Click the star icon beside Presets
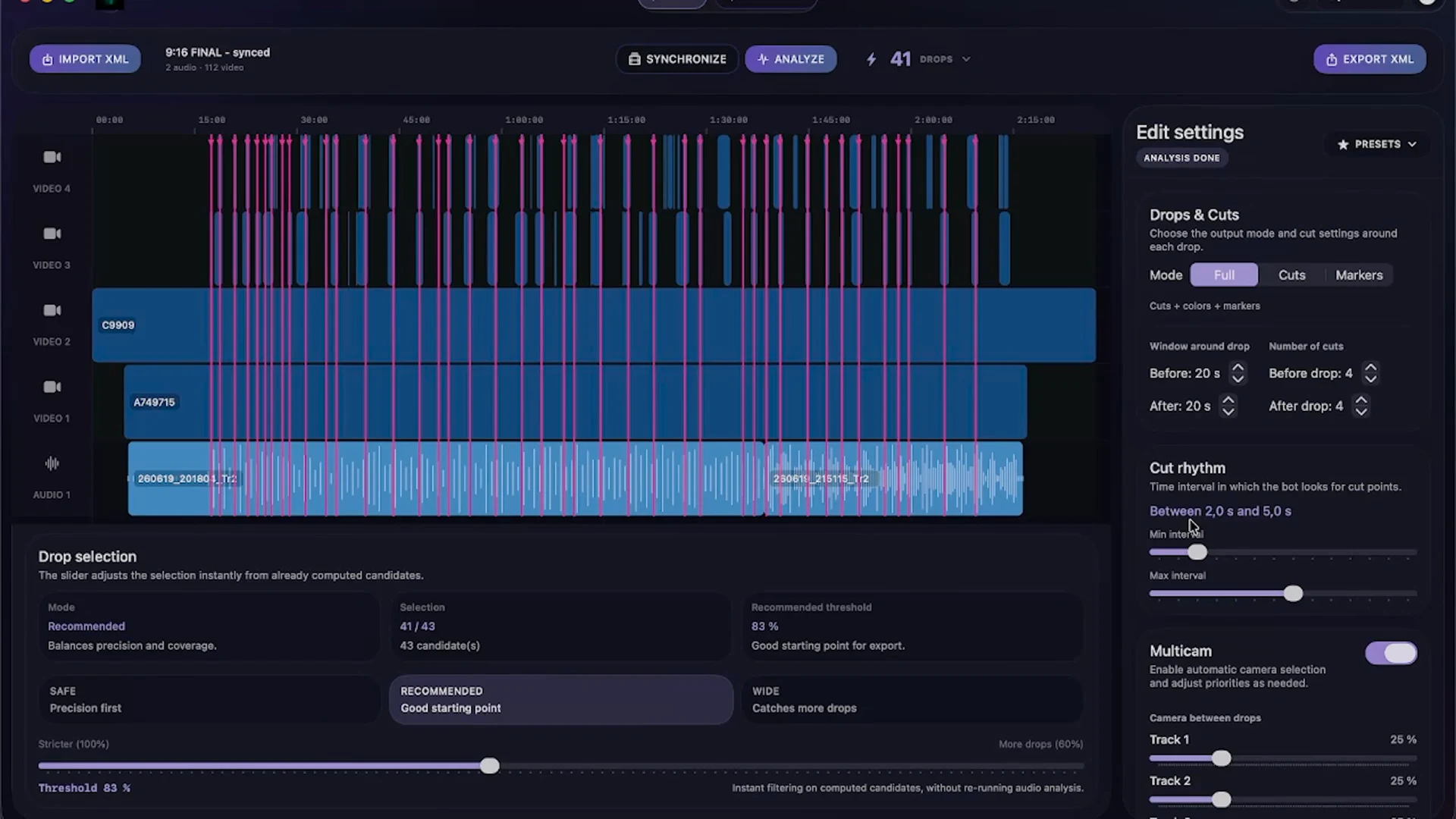1456x819 pixels. point(1343,144)
